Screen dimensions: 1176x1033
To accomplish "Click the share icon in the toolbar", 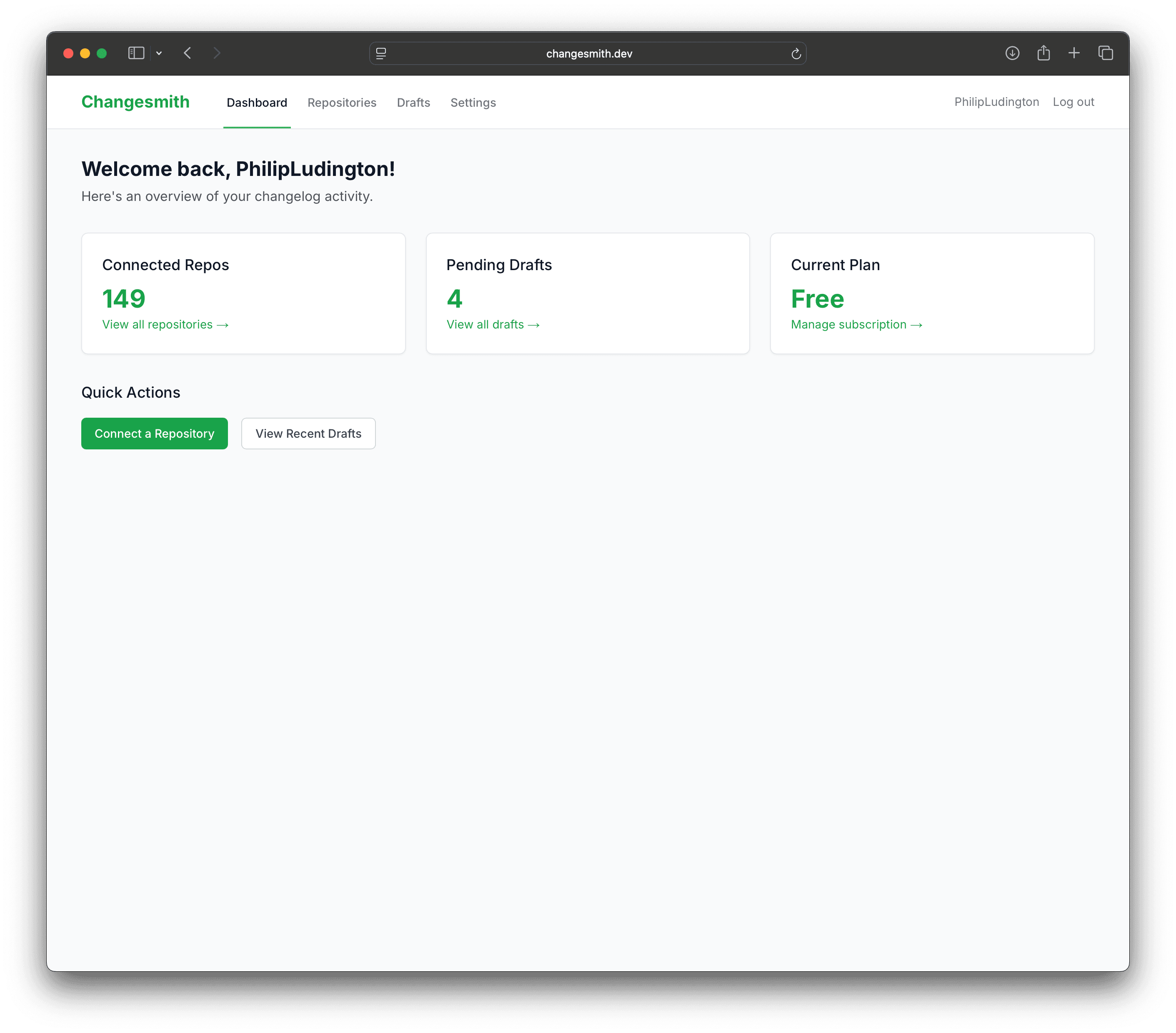I will click(1043, 53).
